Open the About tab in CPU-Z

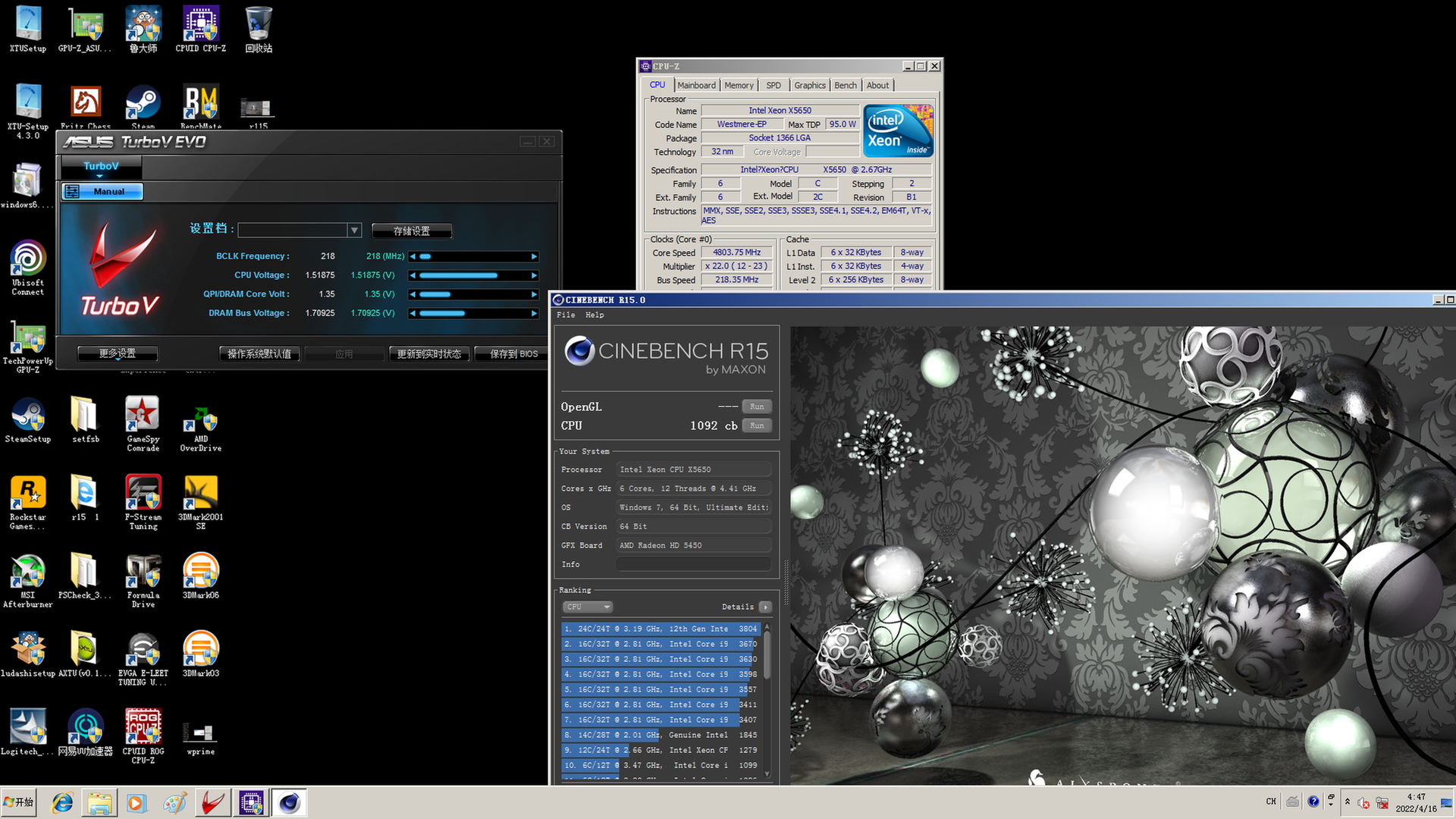point(877,85)
